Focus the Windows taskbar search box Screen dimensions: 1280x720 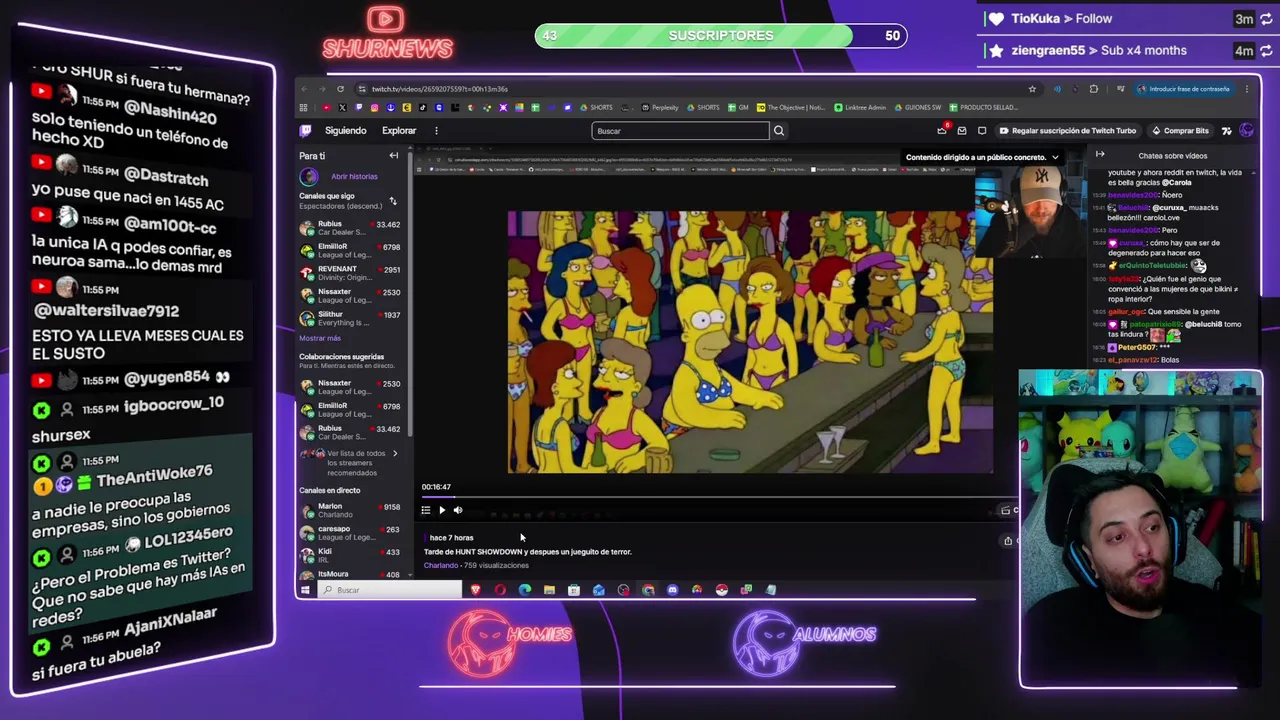point(390,590)
